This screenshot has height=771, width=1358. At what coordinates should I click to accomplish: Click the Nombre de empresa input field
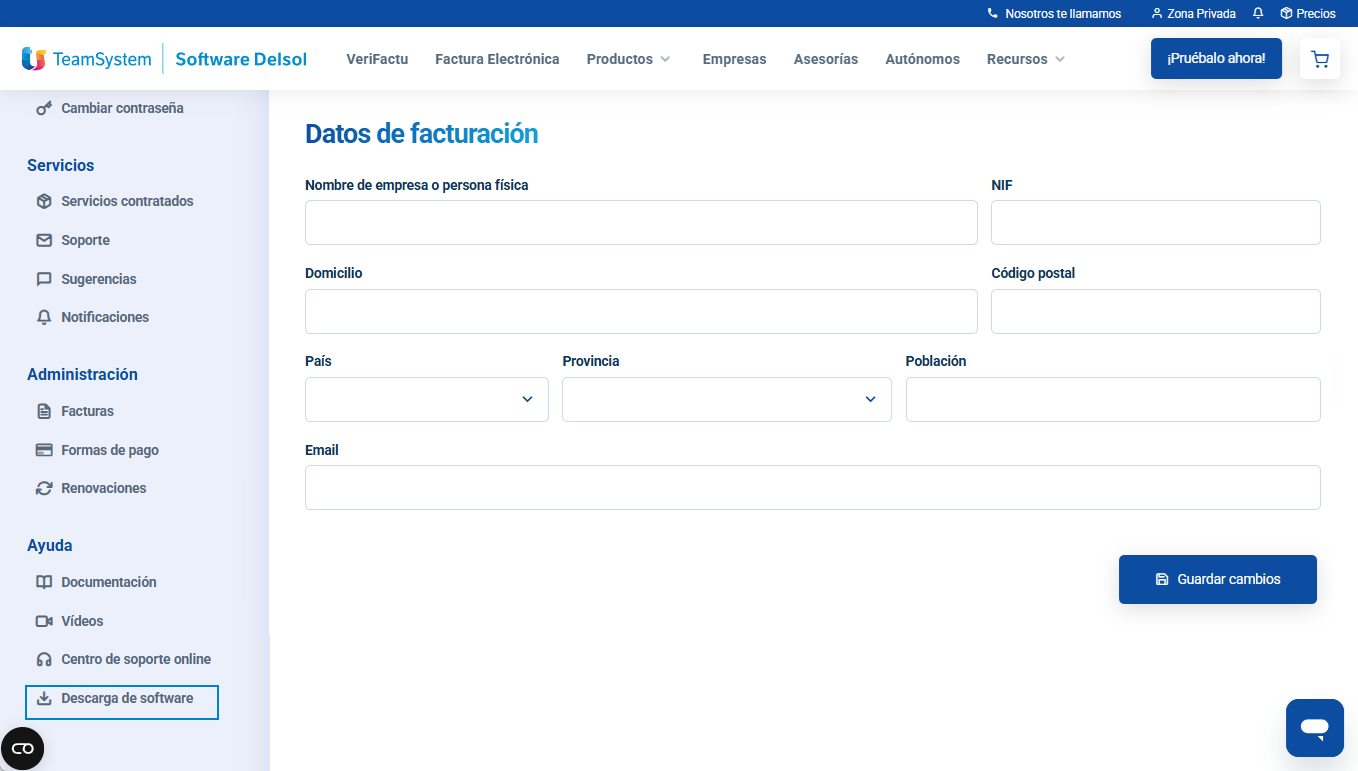tap(641, 222)
